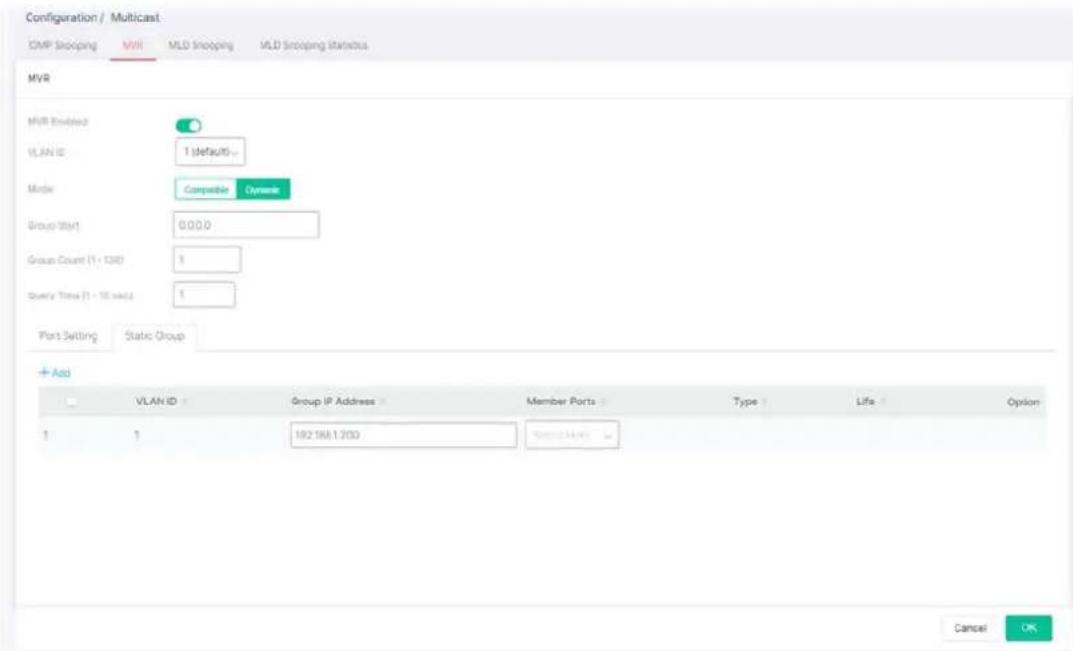Click the Multicast breadcrumb
Screen dimensions: 1073x651
click(135, 17)
